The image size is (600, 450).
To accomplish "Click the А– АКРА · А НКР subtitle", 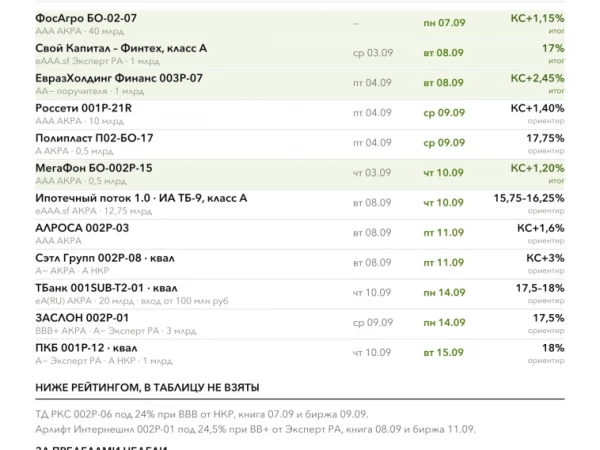I will pos(72,271).
